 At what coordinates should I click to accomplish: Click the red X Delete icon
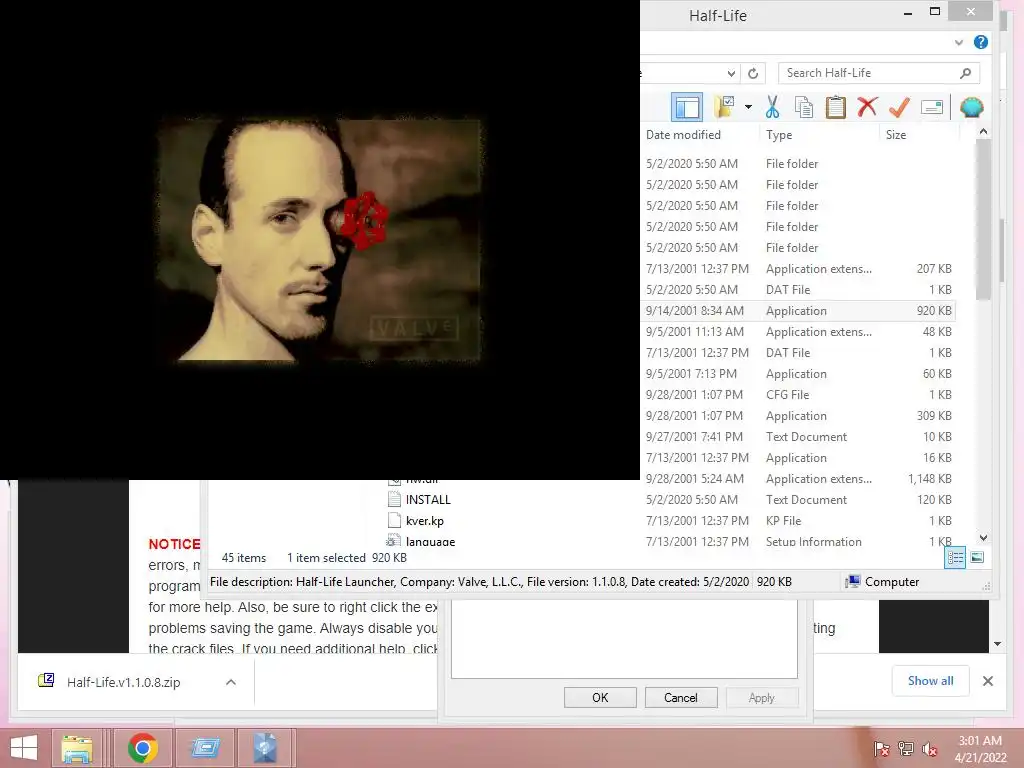pos(867,107)
